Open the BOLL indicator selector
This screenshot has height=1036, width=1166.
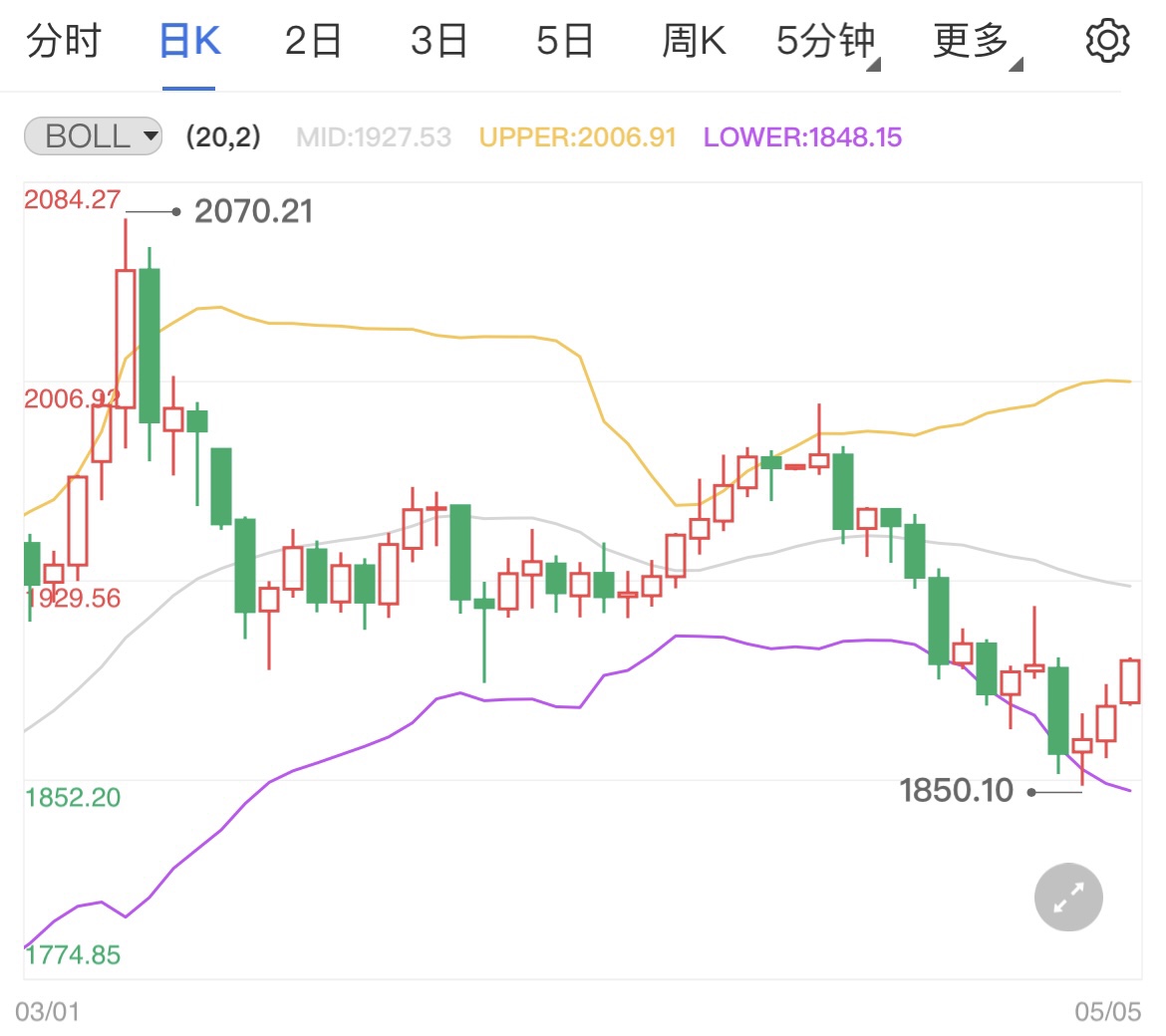[x=93, y=136]
